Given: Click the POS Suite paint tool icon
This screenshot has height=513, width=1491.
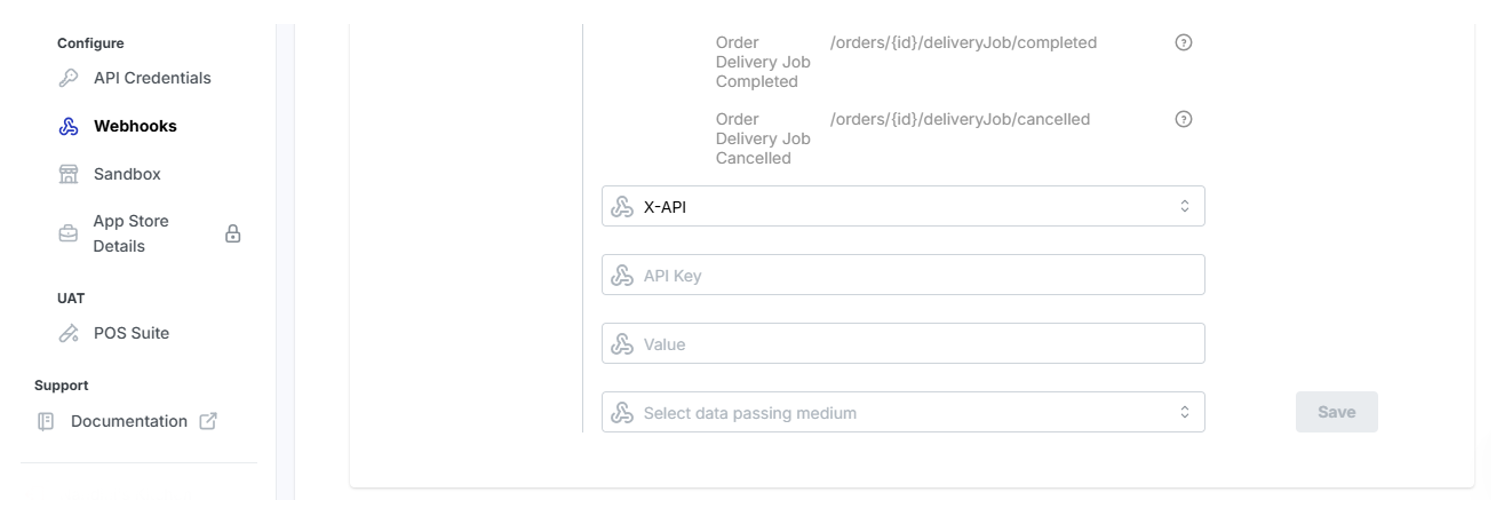Looking at the screenshot, I should [68, 333].
